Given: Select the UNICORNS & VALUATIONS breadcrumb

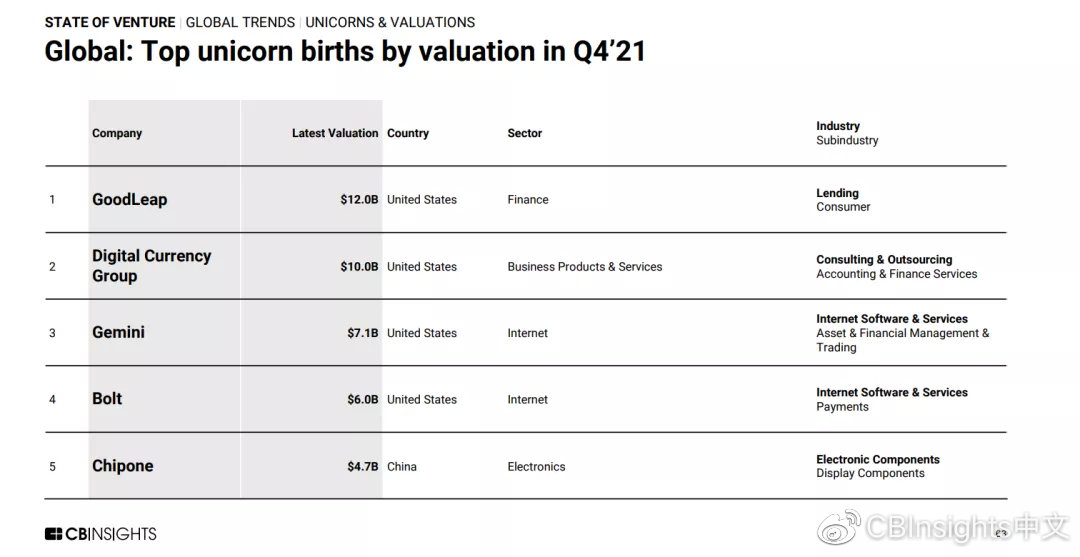Looking at the screenshot, I should tap(390, 22).
